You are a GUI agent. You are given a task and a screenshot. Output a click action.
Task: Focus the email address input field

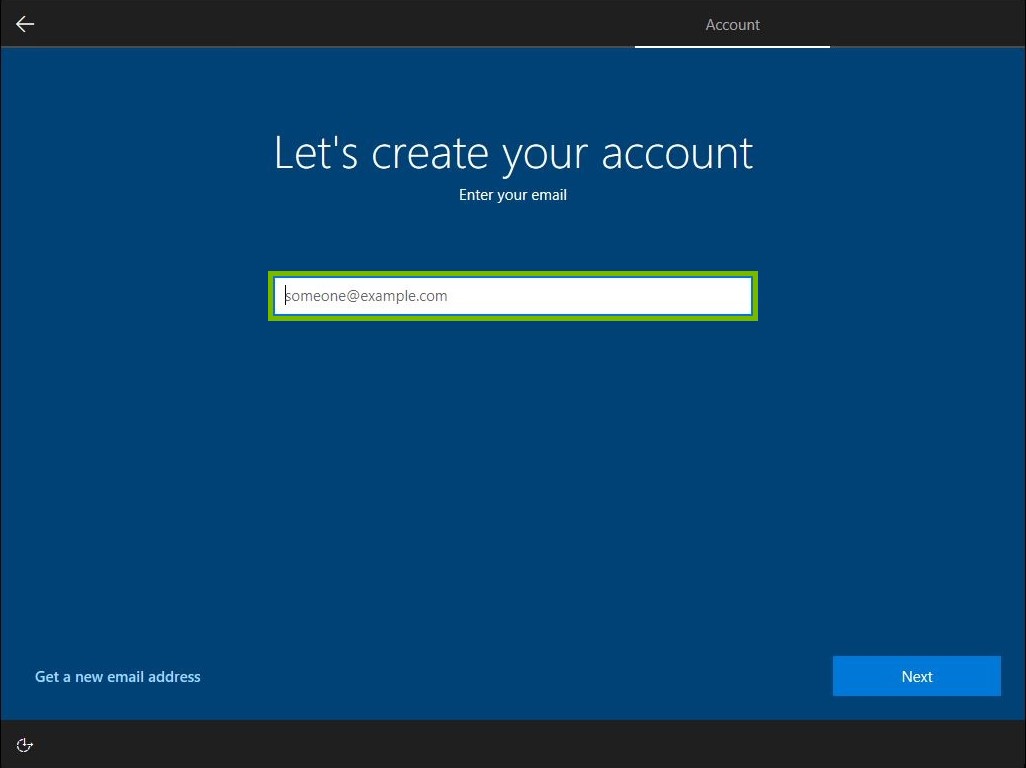pyautogui.click(x=513, y=296)
